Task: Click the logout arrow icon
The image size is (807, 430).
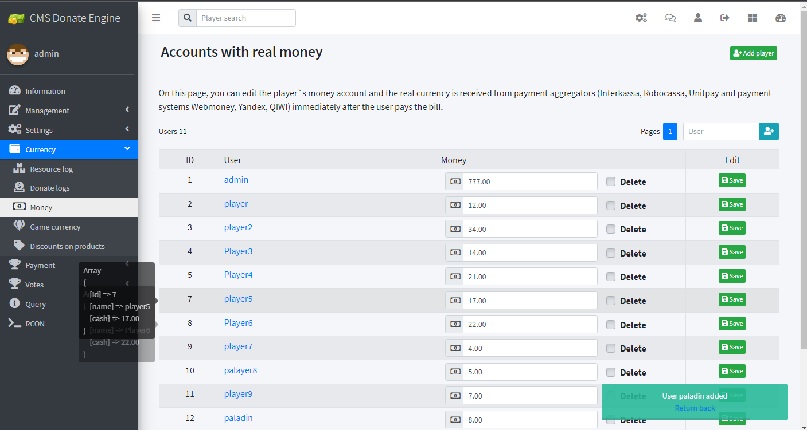Action: click(x=725, y=18)
